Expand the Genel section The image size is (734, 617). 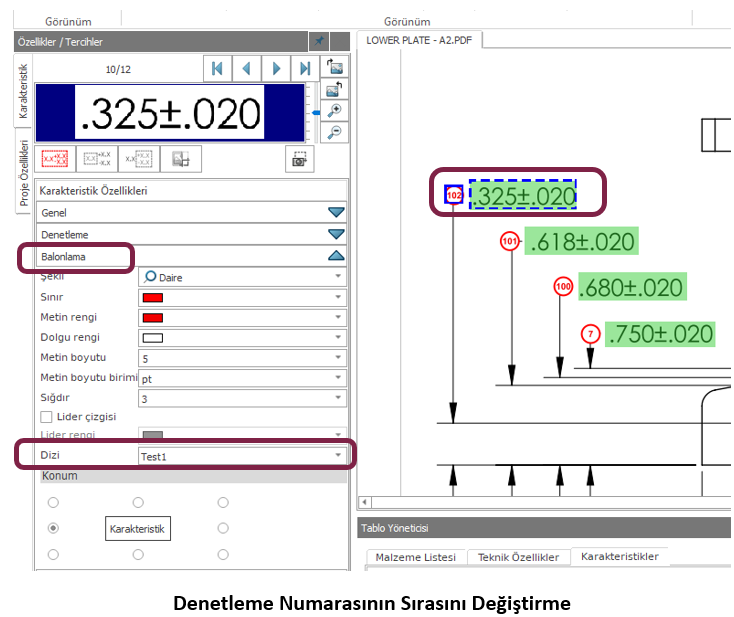pos(336,212)
